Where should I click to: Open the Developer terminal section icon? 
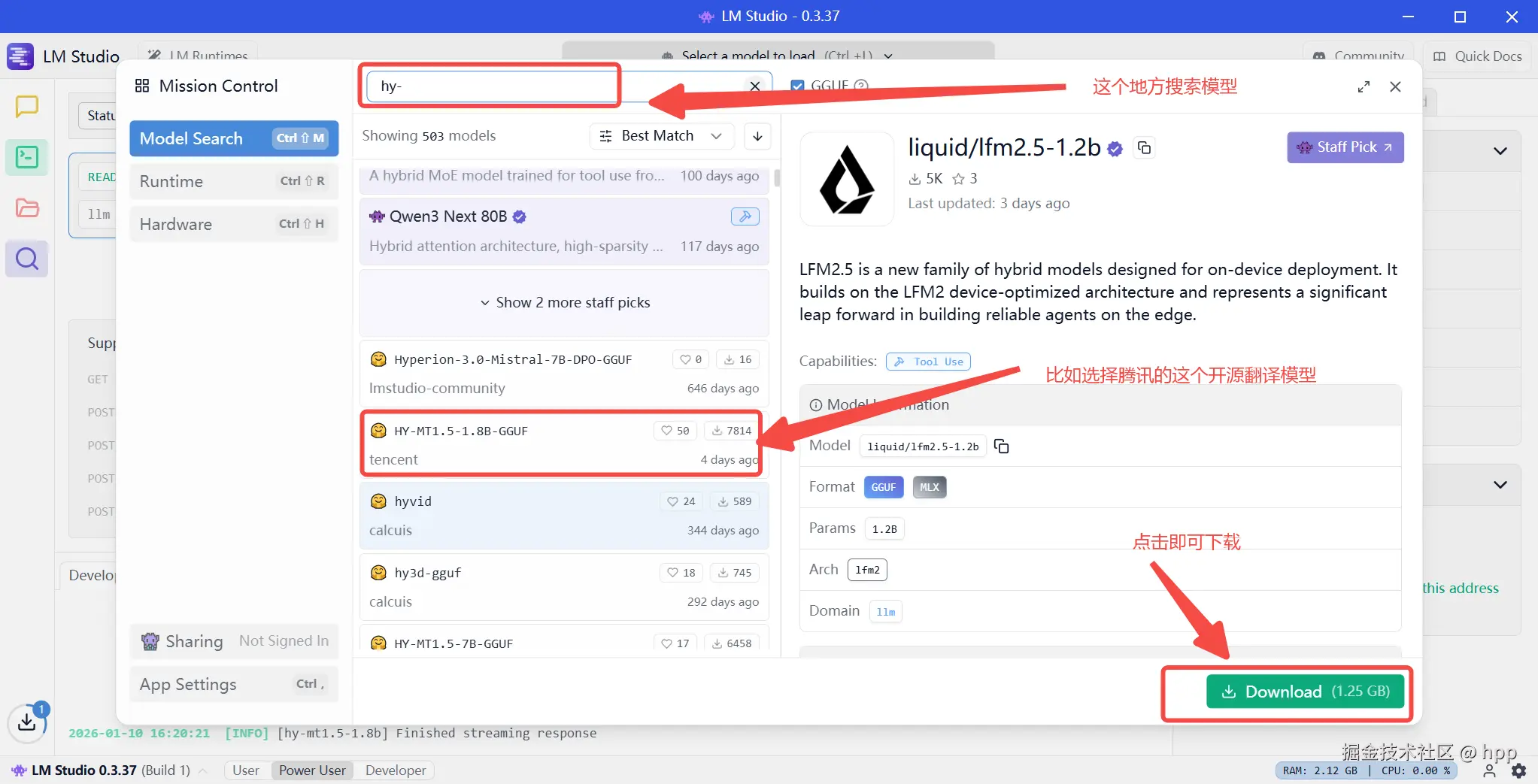coord(27,157)
